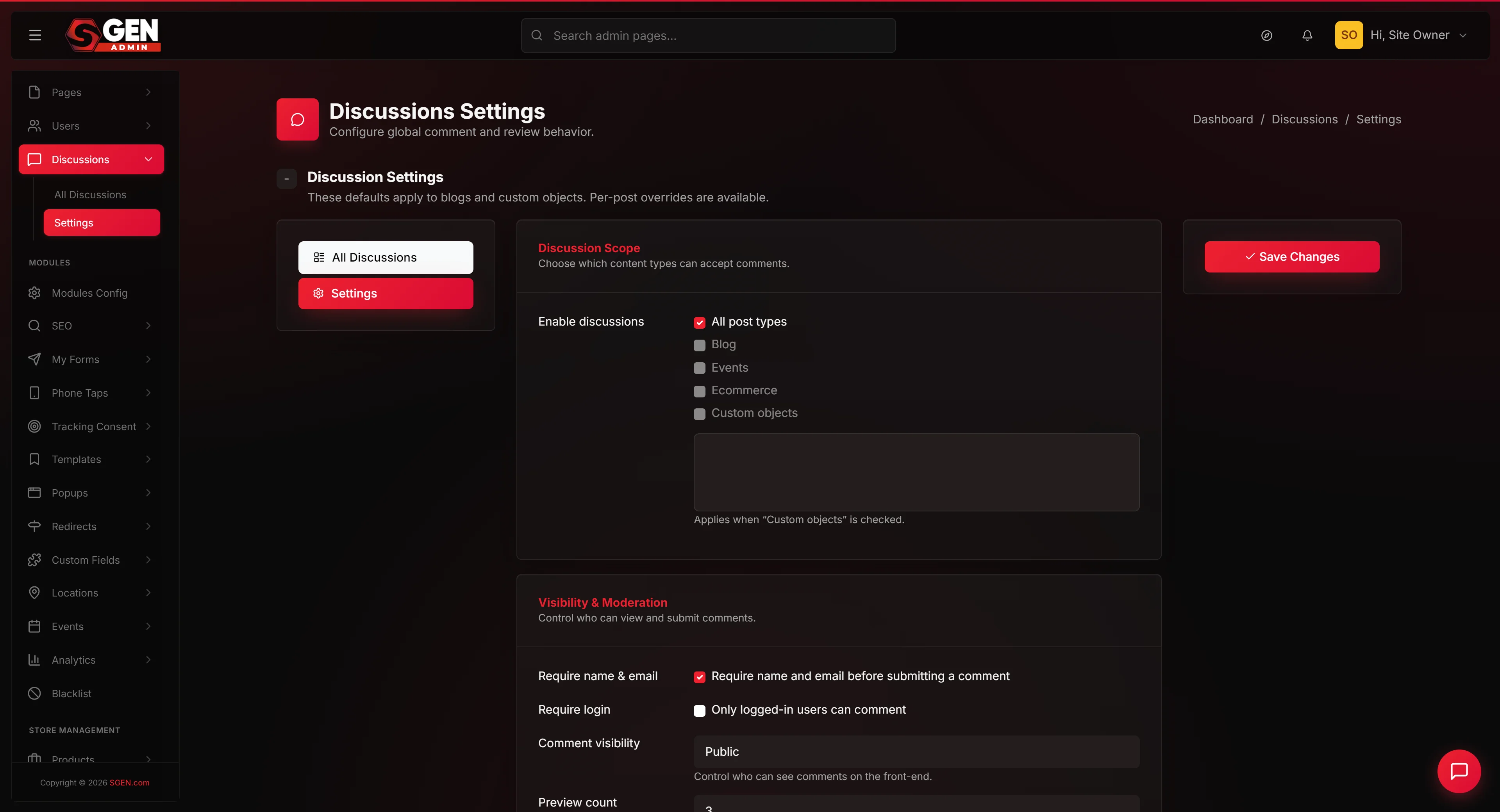This screenshot has width=1500, height=812.
Task: Click the Locations pin icon
Action: 34,593
